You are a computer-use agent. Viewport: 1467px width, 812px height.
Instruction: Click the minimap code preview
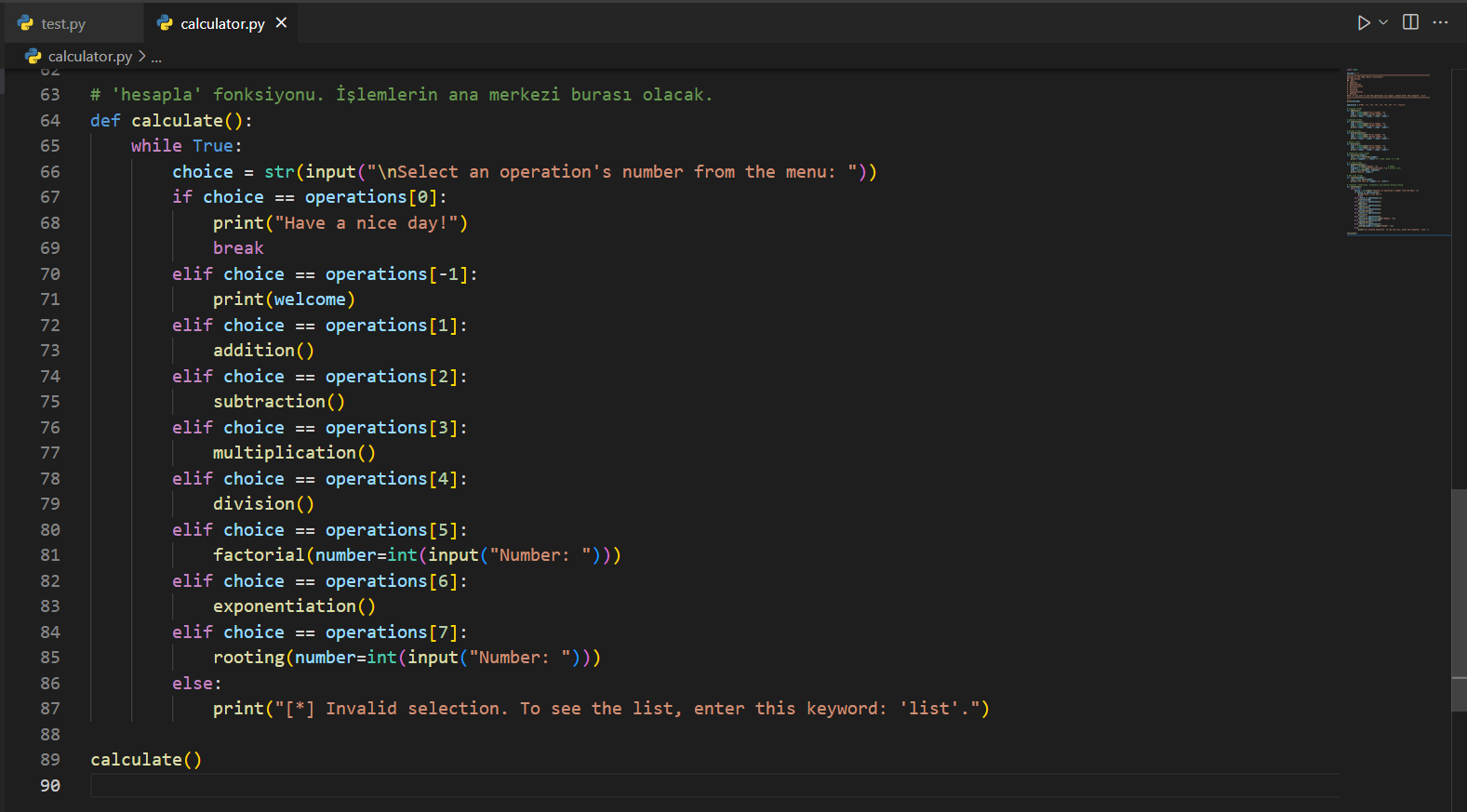tap(1391, 149)
